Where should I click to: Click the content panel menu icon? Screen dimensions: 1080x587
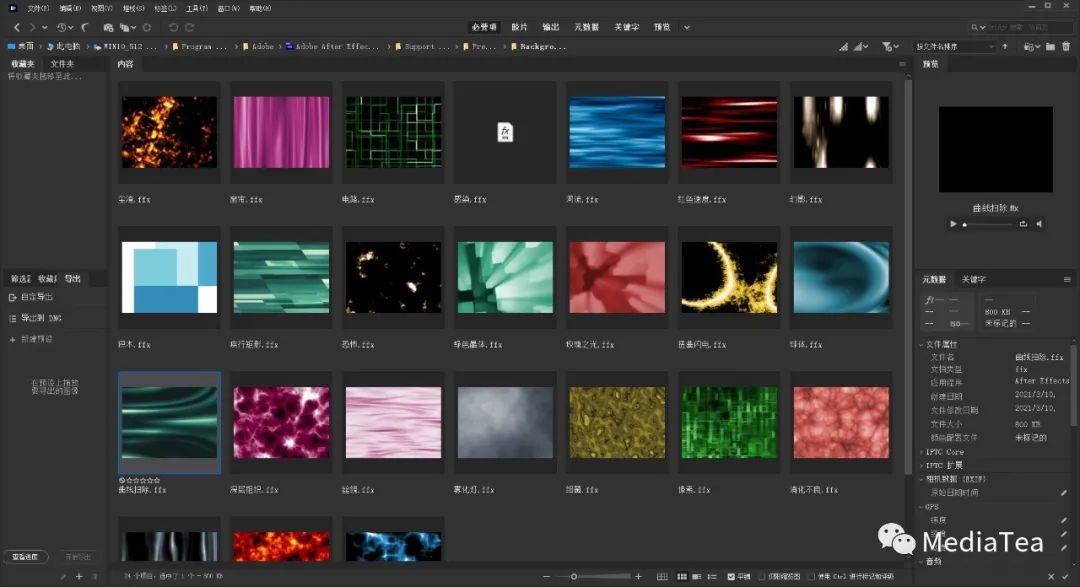point(902,64)
